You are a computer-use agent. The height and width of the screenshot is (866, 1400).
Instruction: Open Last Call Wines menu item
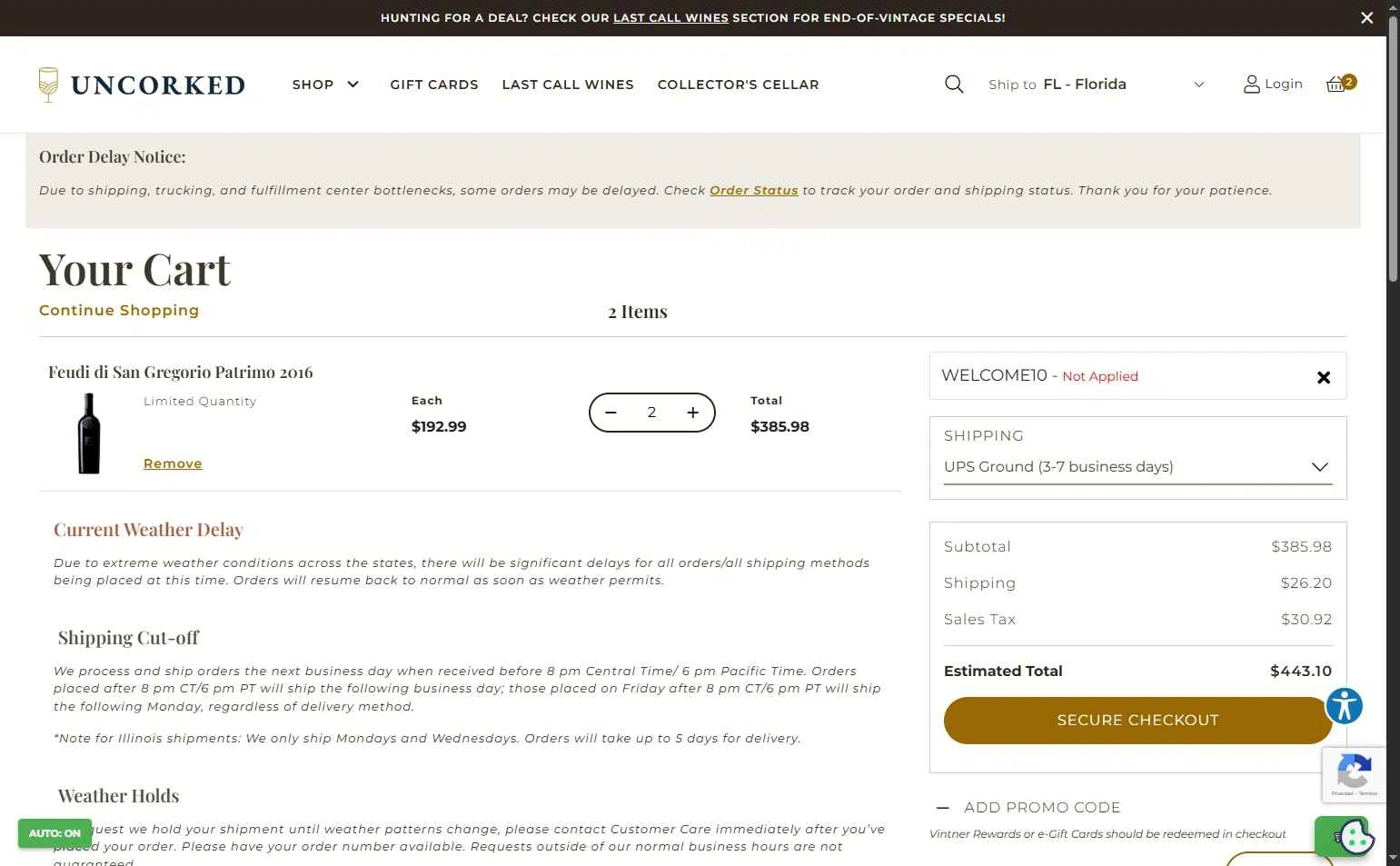point(568,85)
